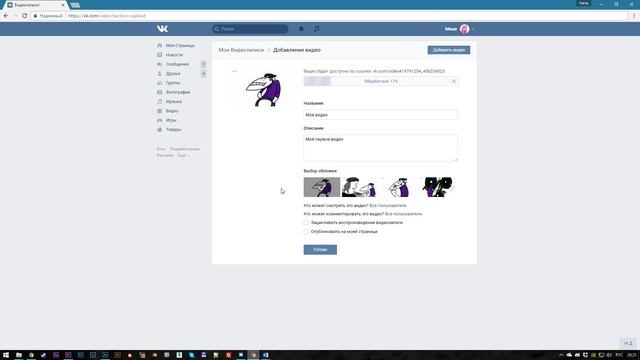The width and height of the screenshot is (640, 360).
Task: Click the user avatar in header
Action: pos(464,29)
